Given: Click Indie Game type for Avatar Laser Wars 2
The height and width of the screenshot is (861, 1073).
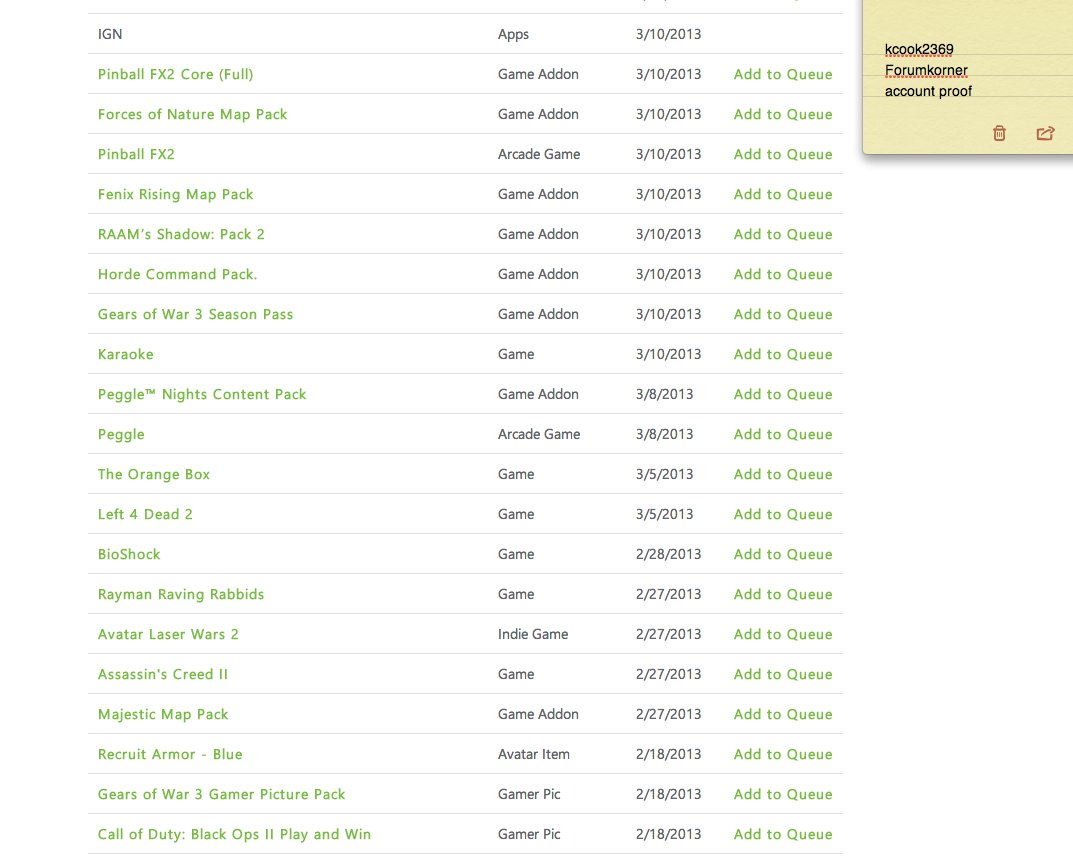Looking at the screenshot, I should coord(533,634).
